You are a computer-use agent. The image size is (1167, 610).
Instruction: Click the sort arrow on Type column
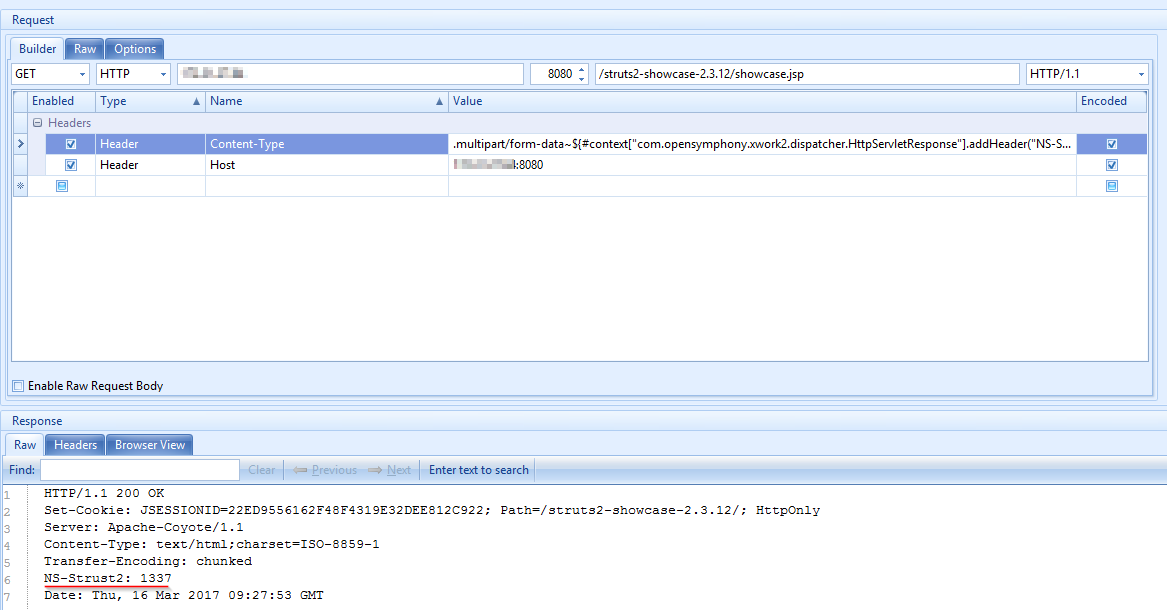194,101
